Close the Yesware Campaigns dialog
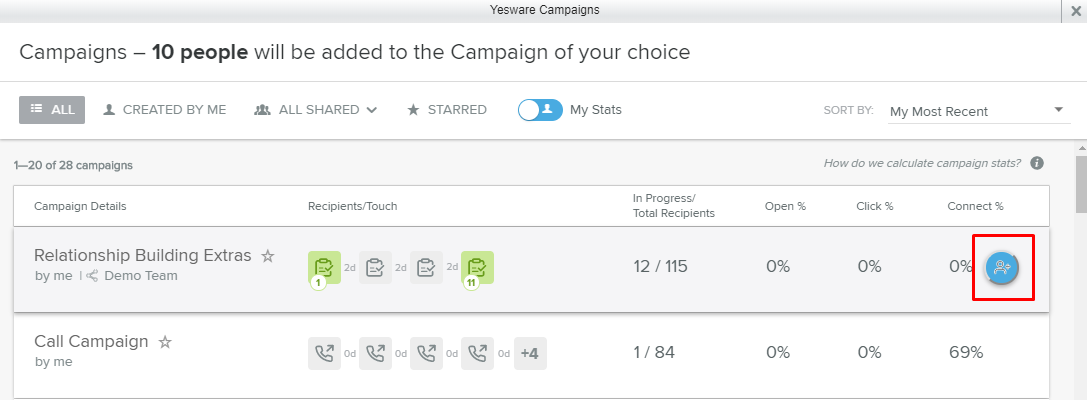 tap(1075, 11)
